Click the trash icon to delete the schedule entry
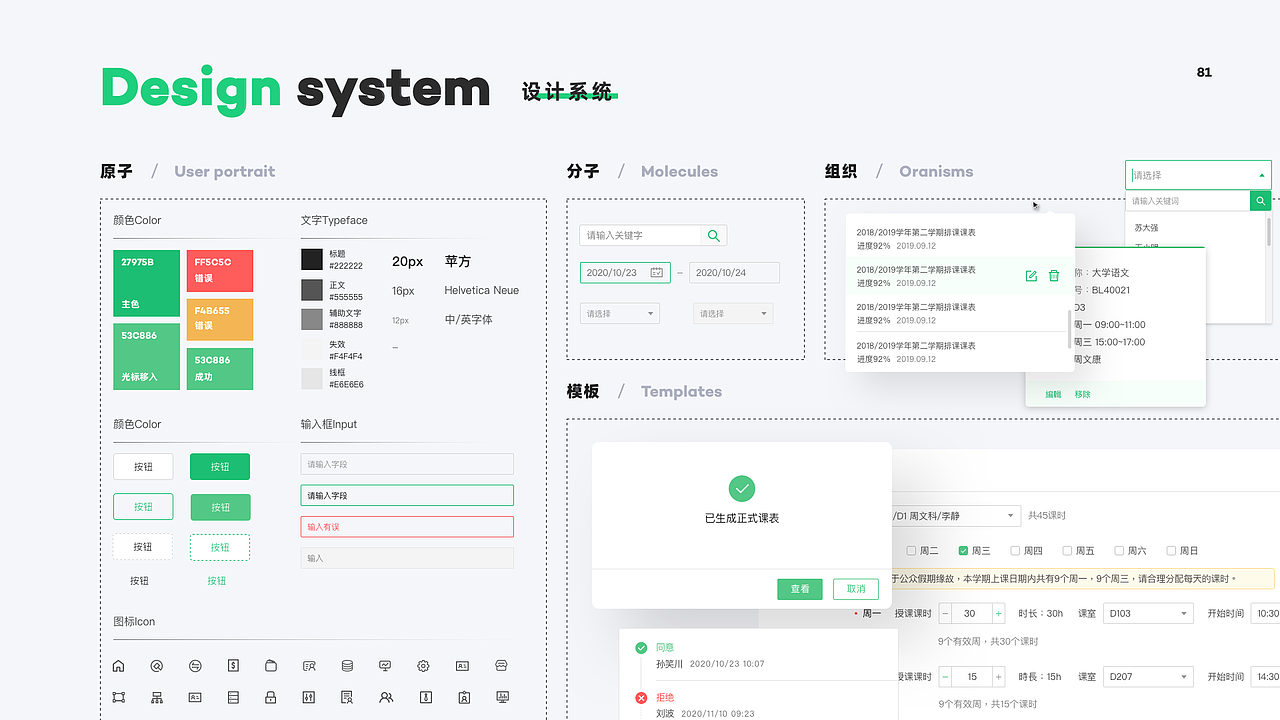 pos(1054,276)
